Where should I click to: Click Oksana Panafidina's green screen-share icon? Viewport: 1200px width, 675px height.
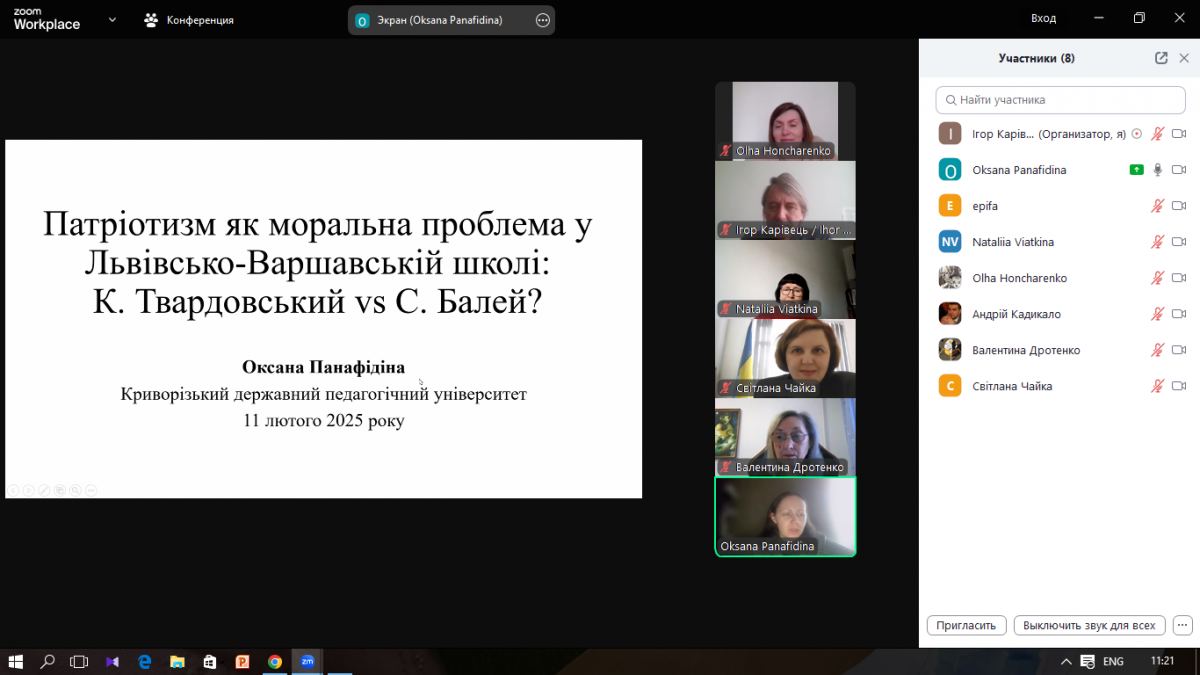click(1137, 170)
